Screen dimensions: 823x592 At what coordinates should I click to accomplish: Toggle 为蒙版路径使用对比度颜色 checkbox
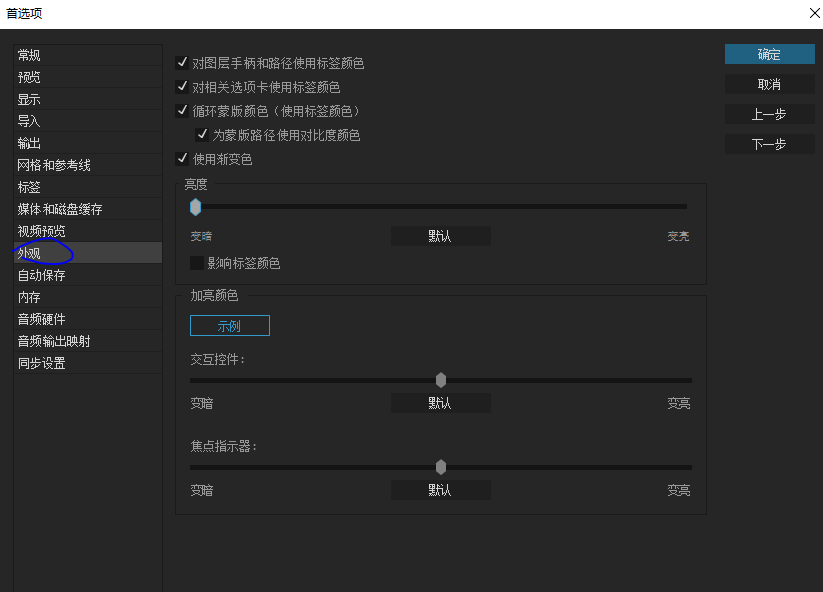click(x=202, y=134)
